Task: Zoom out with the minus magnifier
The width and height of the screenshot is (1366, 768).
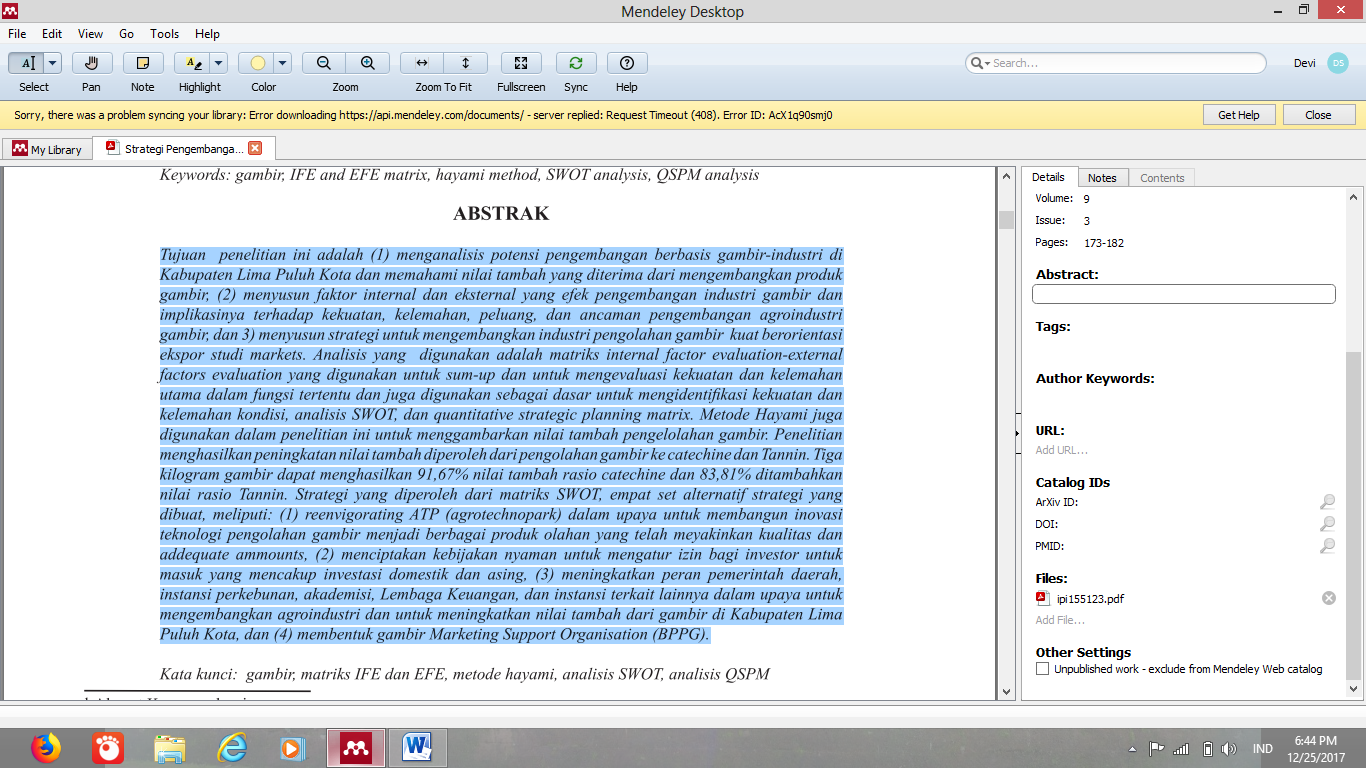Action: (x=323, y=63)
